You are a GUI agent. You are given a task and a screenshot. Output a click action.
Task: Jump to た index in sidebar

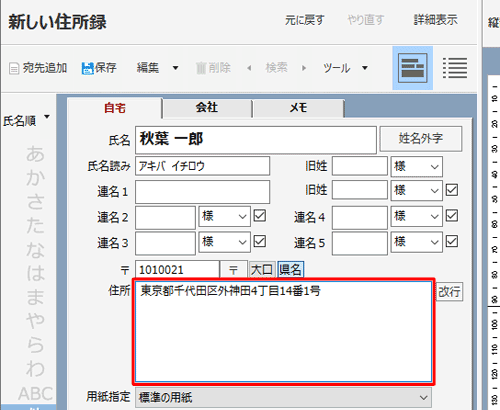click(x=35, y=225)
